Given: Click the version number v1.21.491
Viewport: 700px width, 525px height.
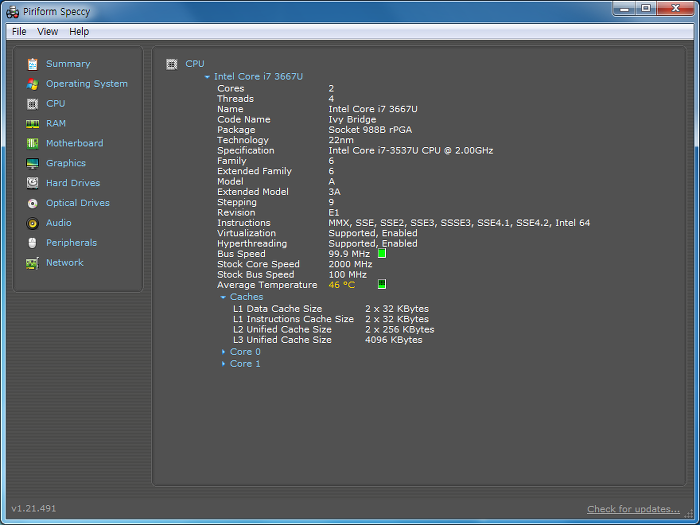Looking at the screenshot, I should tap(34, 508).
